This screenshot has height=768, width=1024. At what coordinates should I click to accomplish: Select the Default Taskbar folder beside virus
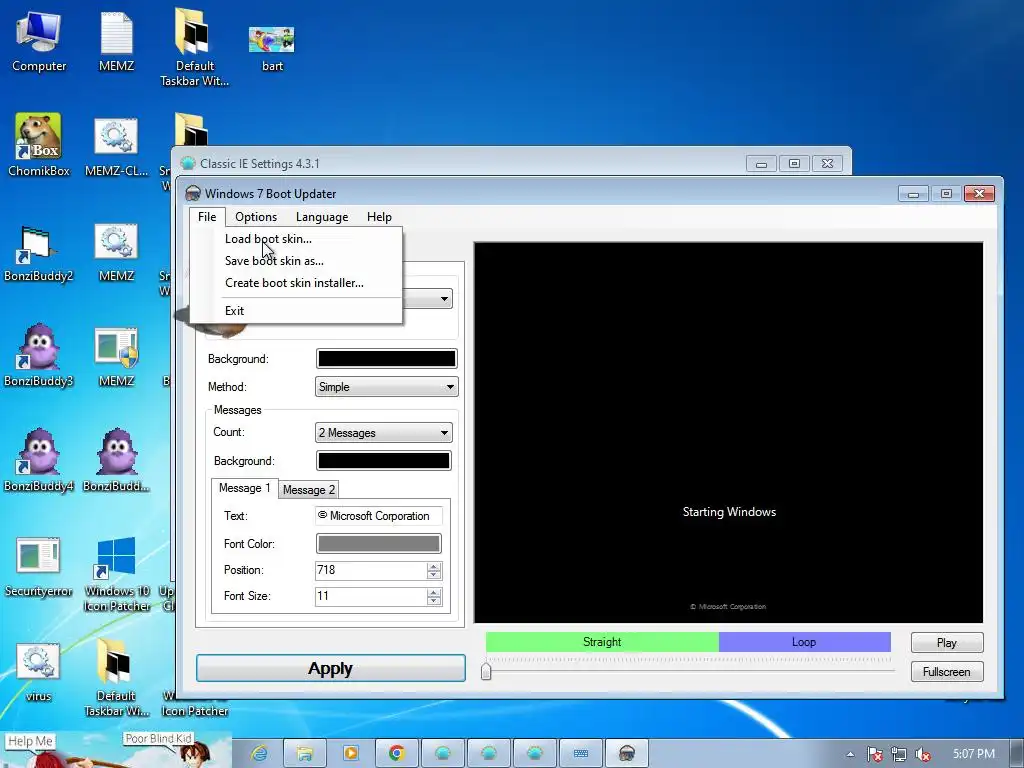(x=116, y=678)
